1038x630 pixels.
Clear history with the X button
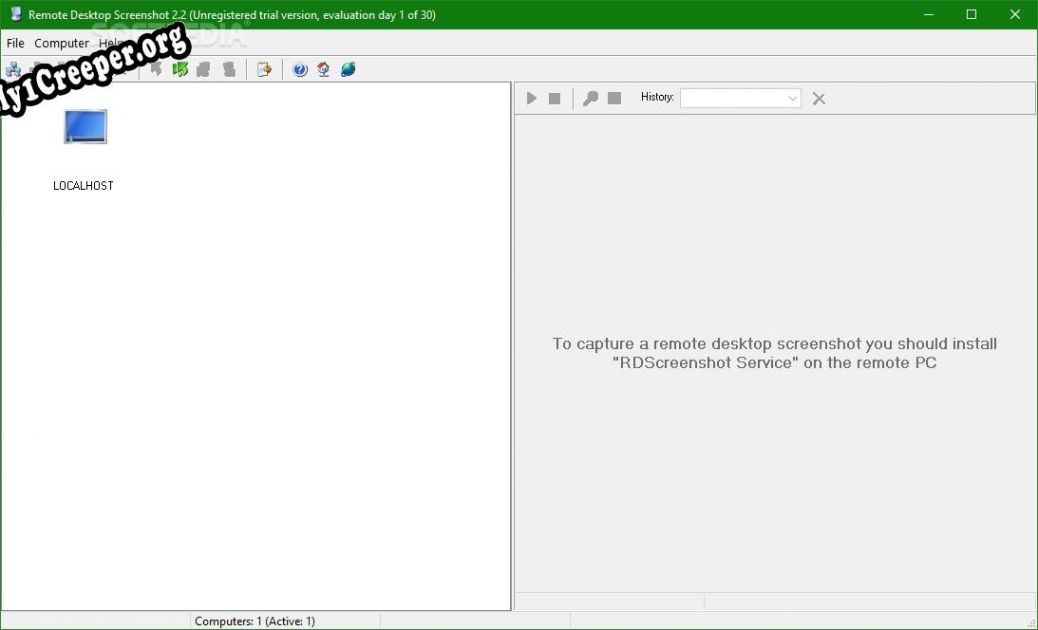[x=819, y=98]
